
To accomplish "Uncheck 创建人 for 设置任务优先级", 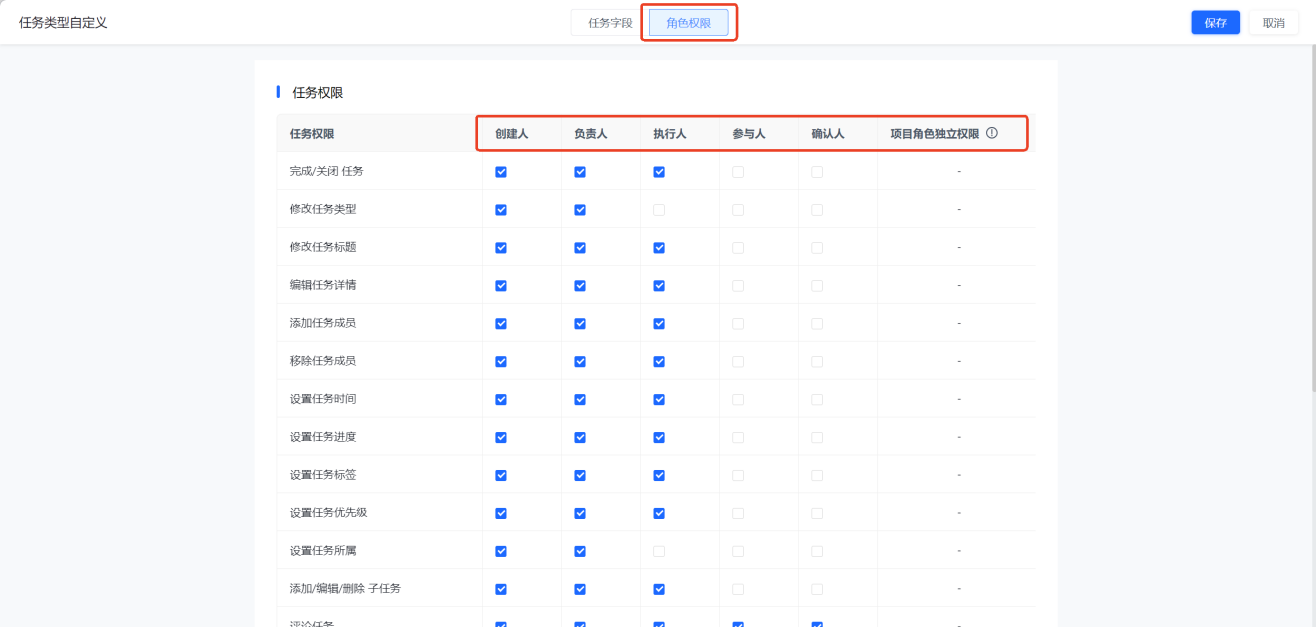I will pos(501,513).
